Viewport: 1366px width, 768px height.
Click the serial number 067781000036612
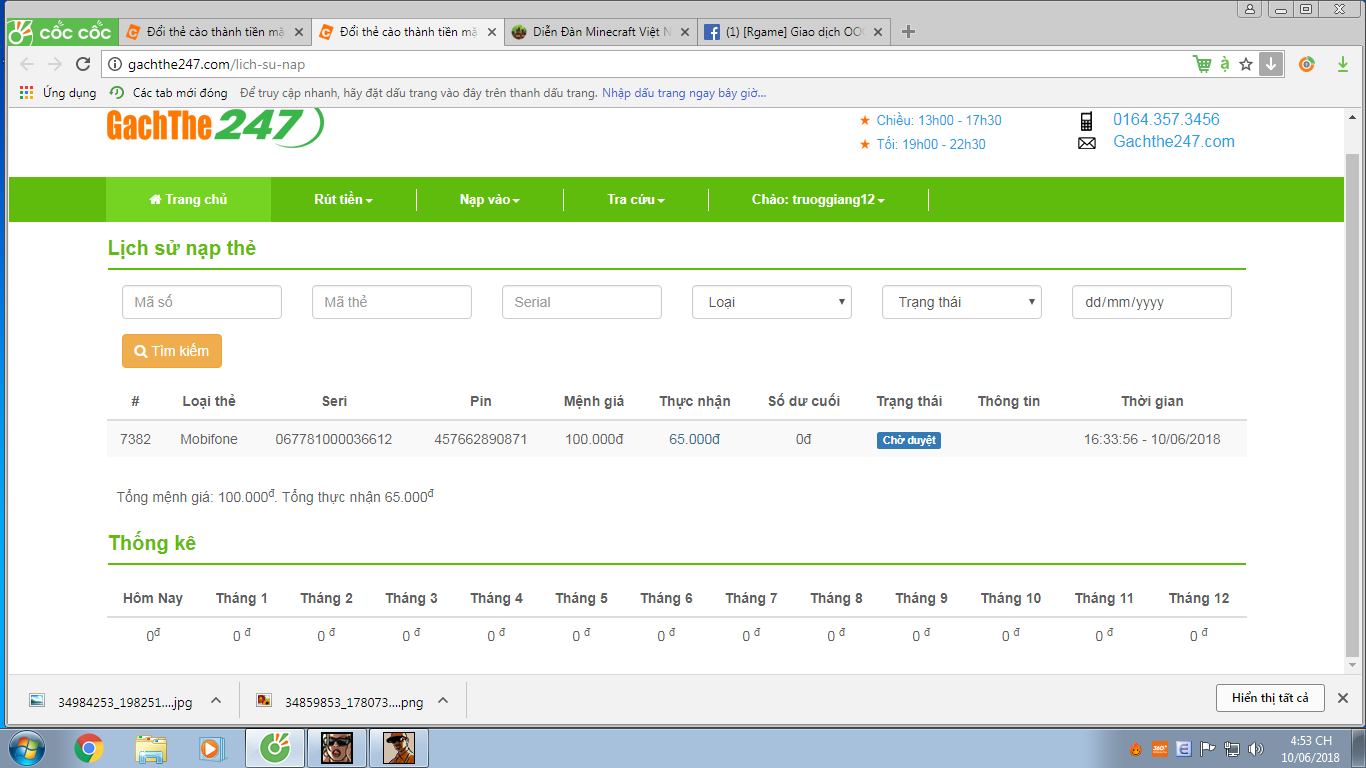(x=334, y=439)
